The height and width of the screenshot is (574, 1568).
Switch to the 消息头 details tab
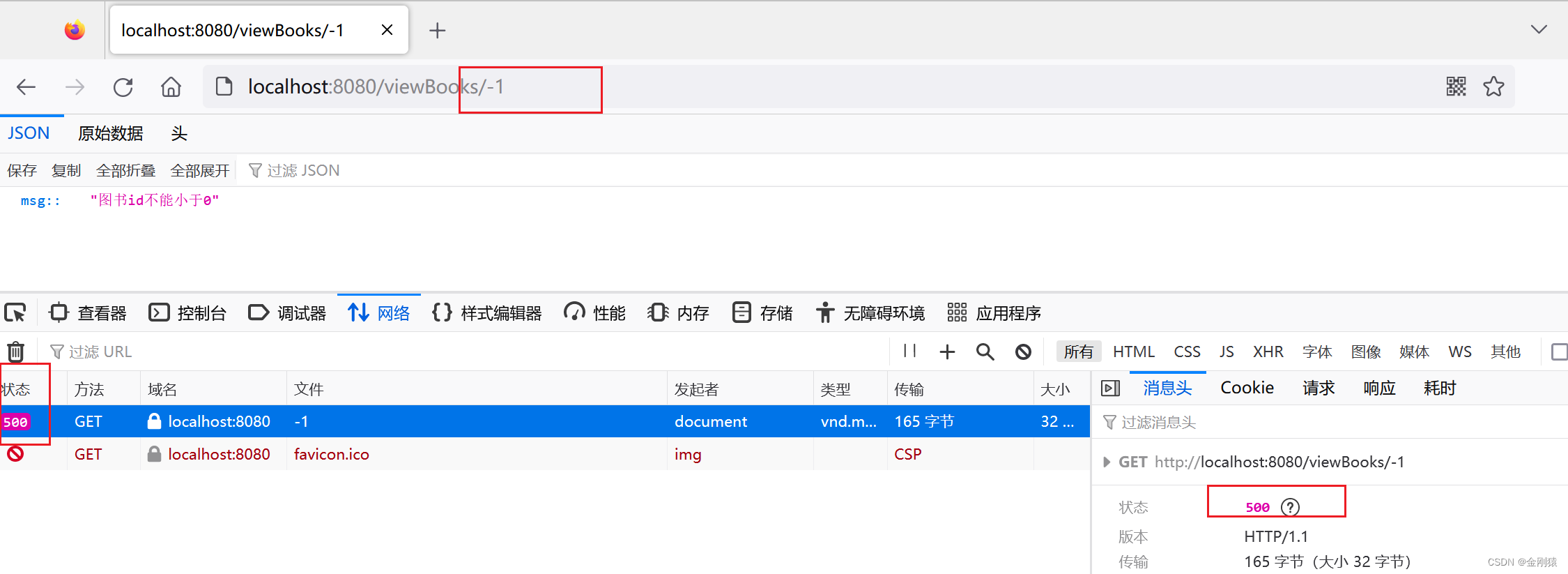[1167, 388]
